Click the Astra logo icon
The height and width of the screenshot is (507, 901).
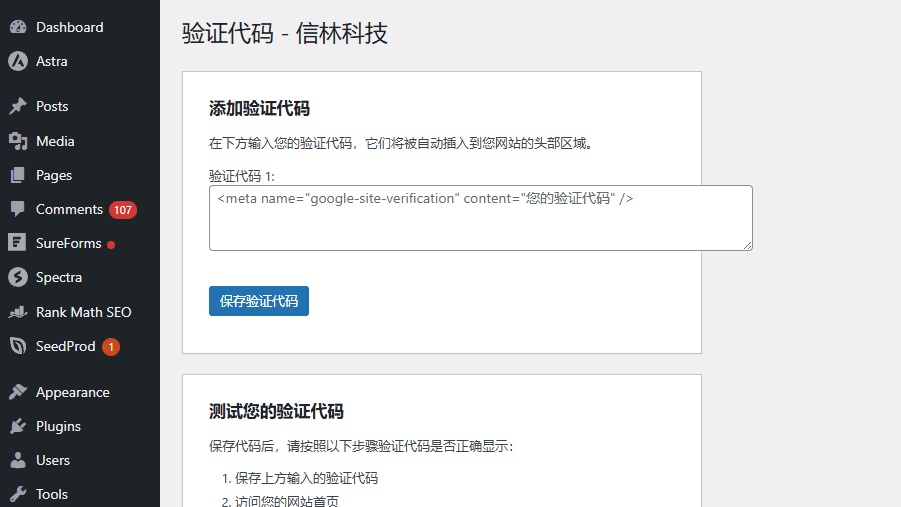click(18, 61)
